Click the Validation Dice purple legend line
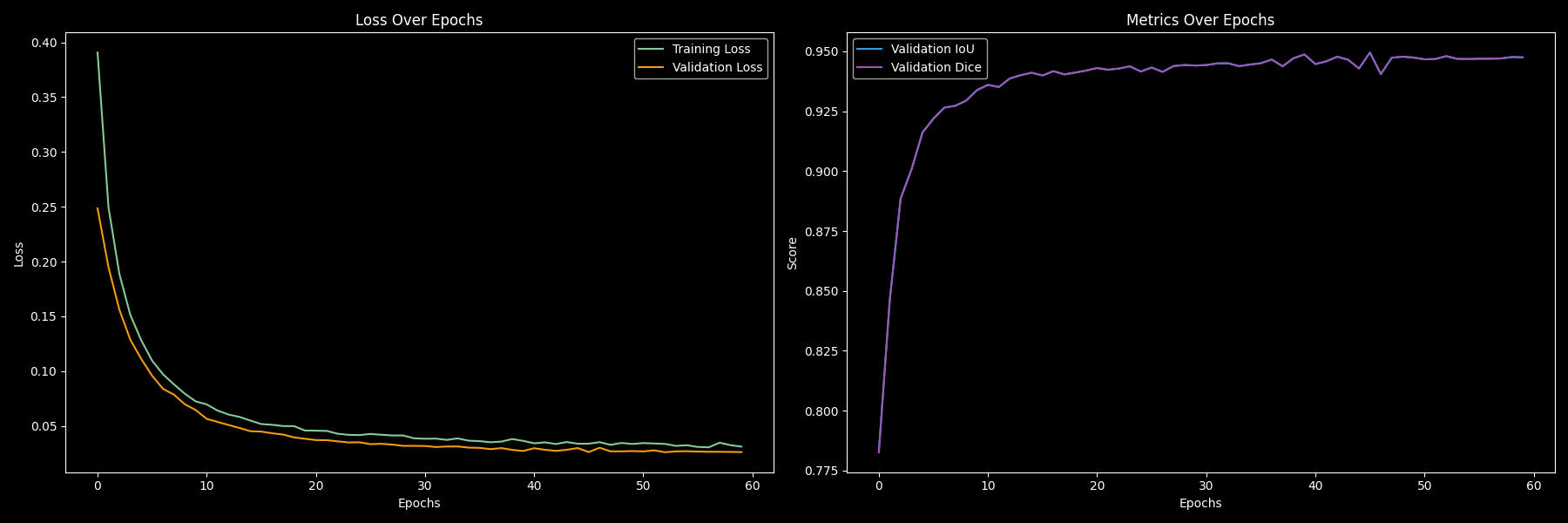Screen dimensions: 1568x523 869,67
